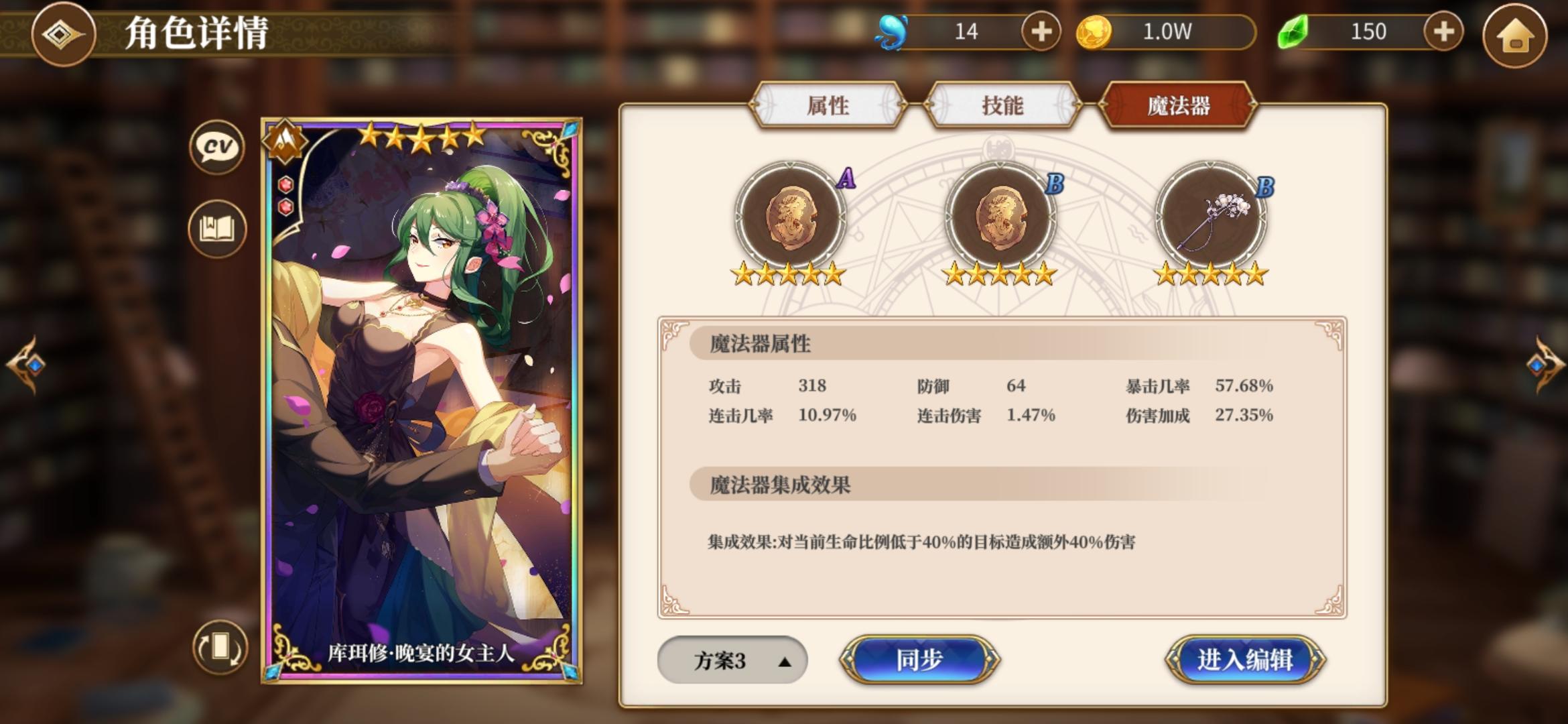The image size is (1568, 724).
Task: Add green gems with plus button
Action: point(1443,32)
